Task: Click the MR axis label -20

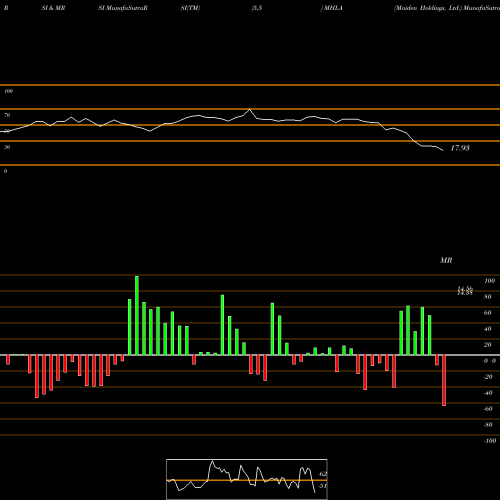Action: coord(488,377)
